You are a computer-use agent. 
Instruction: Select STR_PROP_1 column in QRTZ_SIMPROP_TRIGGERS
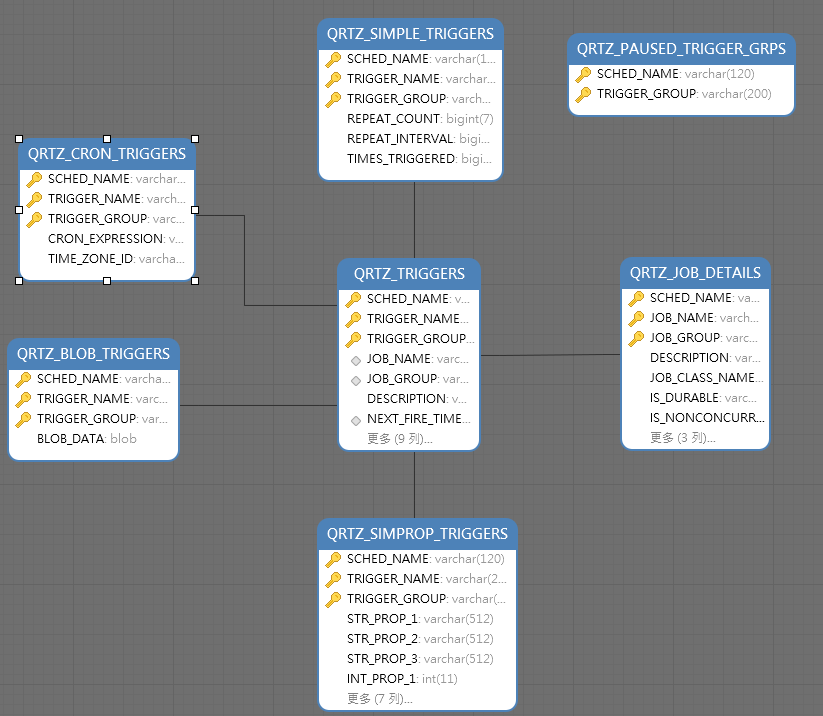[x=420, y=619]
